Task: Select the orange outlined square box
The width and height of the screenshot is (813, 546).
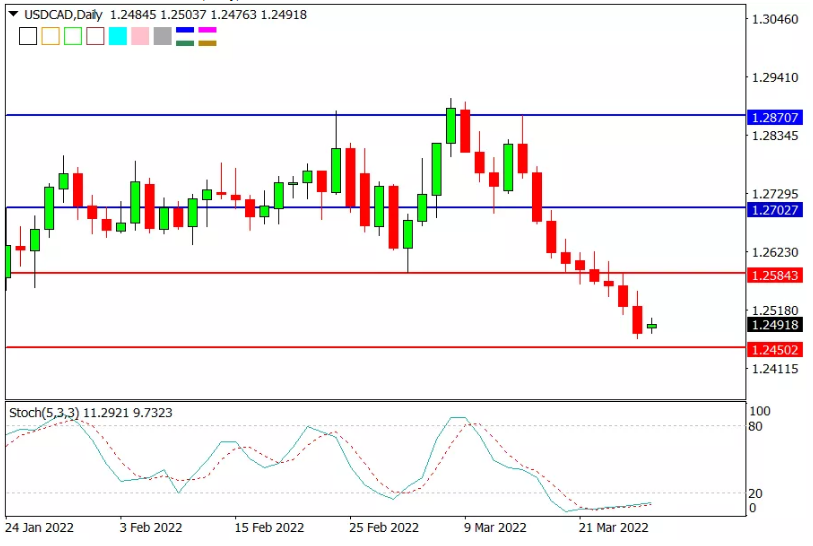Action: tap(50, 36)
